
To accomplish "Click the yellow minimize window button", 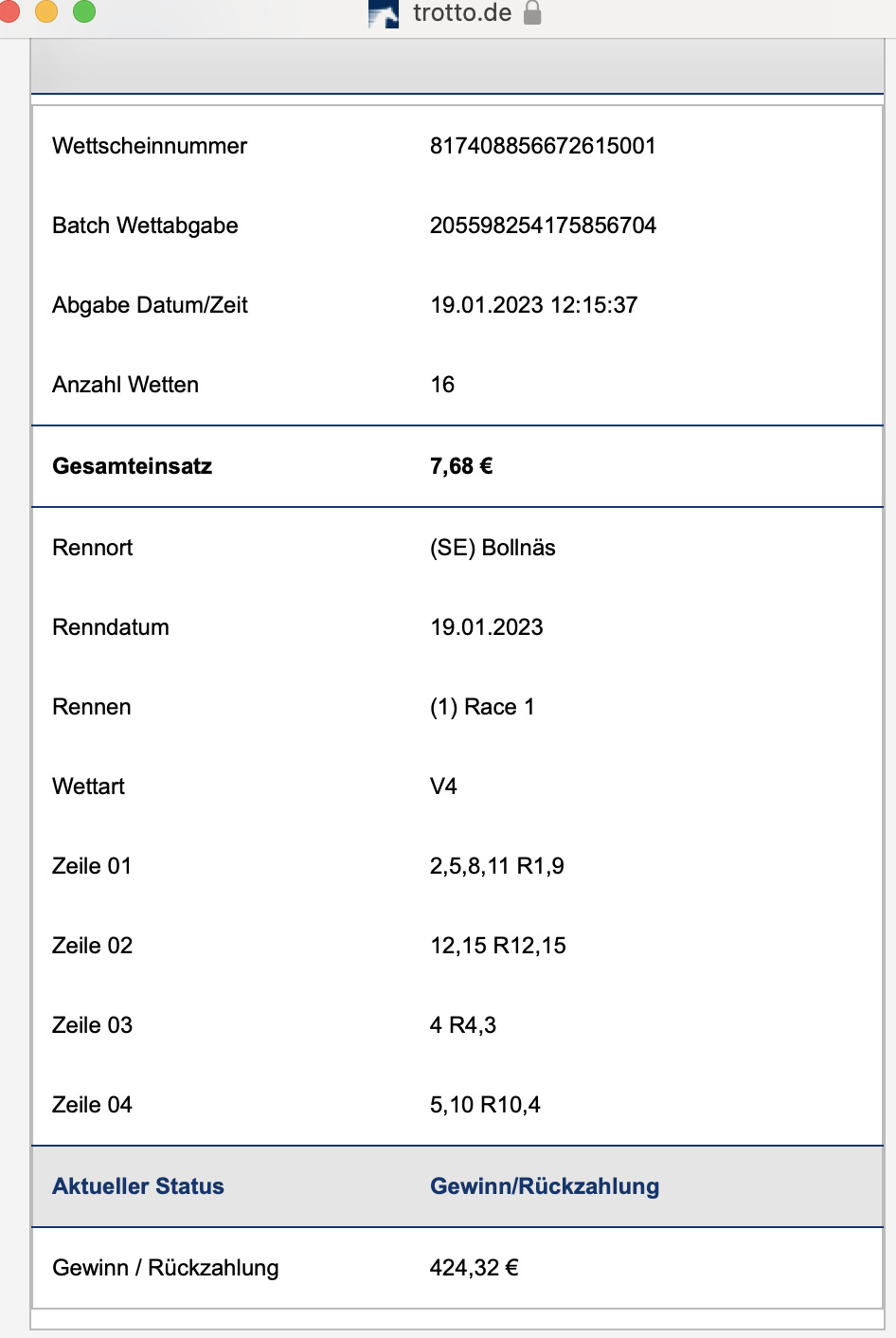I will click(45, 11).
